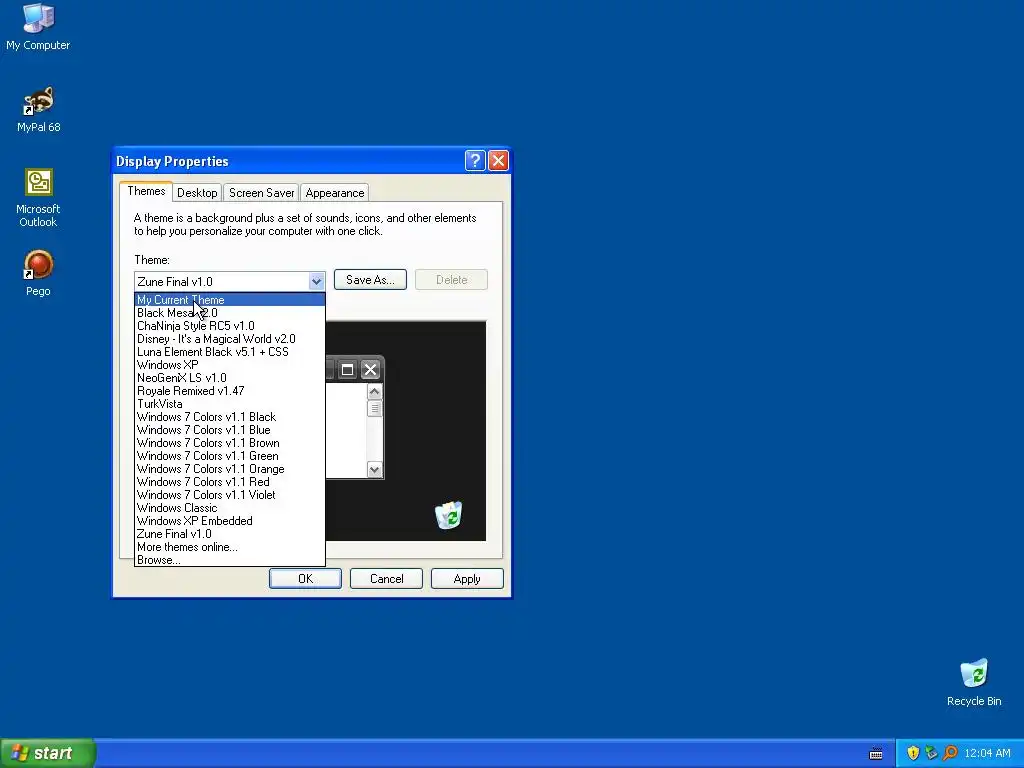Click the help question mark button in Display Properties
1024x768 pixels.
pos(475,161)
